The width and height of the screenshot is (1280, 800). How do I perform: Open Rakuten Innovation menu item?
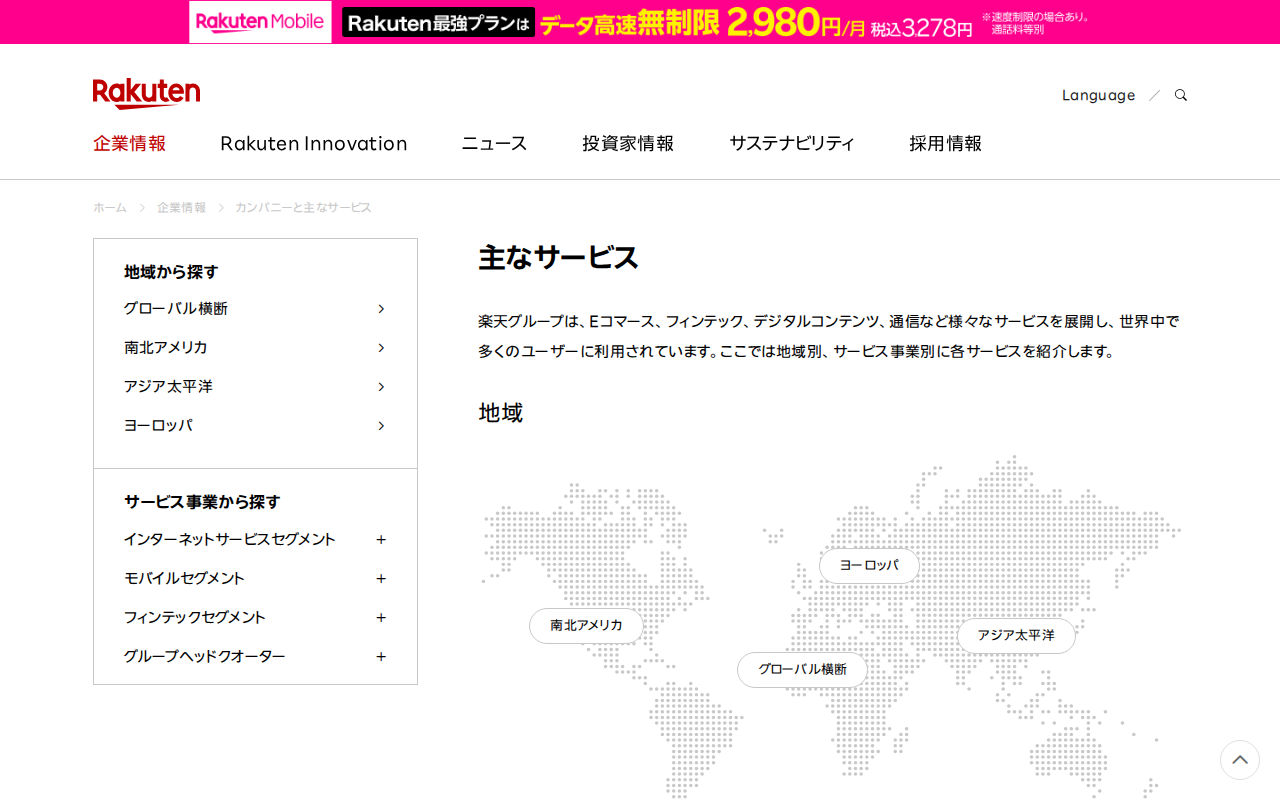click(313, 143)
